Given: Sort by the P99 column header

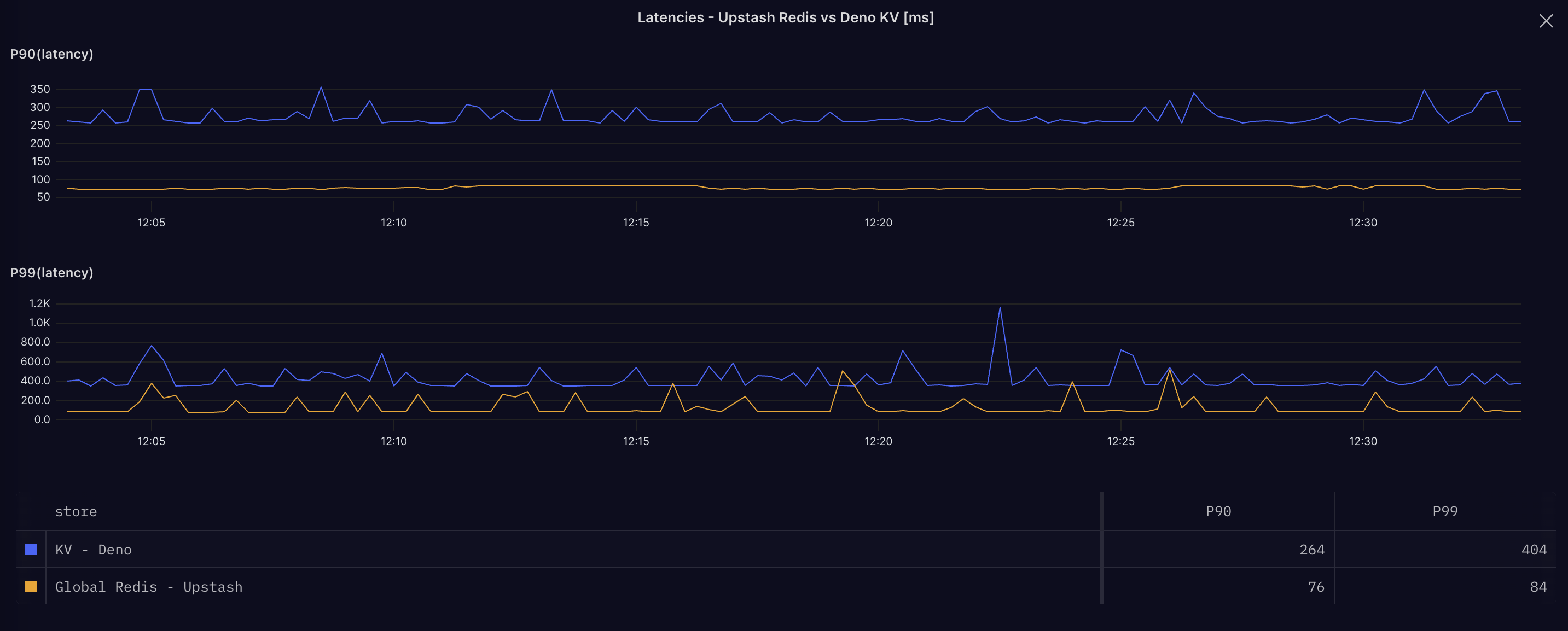Looking at the screenshot, I should pyautogui.click(x=1444, y=511).
